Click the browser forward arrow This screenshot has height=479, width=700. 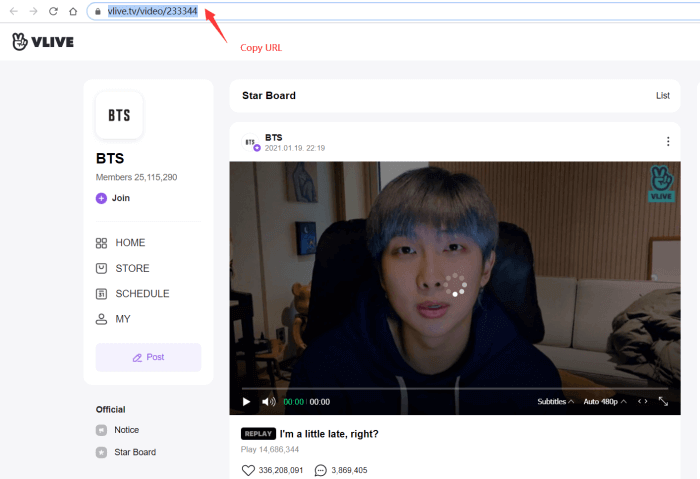33,11
